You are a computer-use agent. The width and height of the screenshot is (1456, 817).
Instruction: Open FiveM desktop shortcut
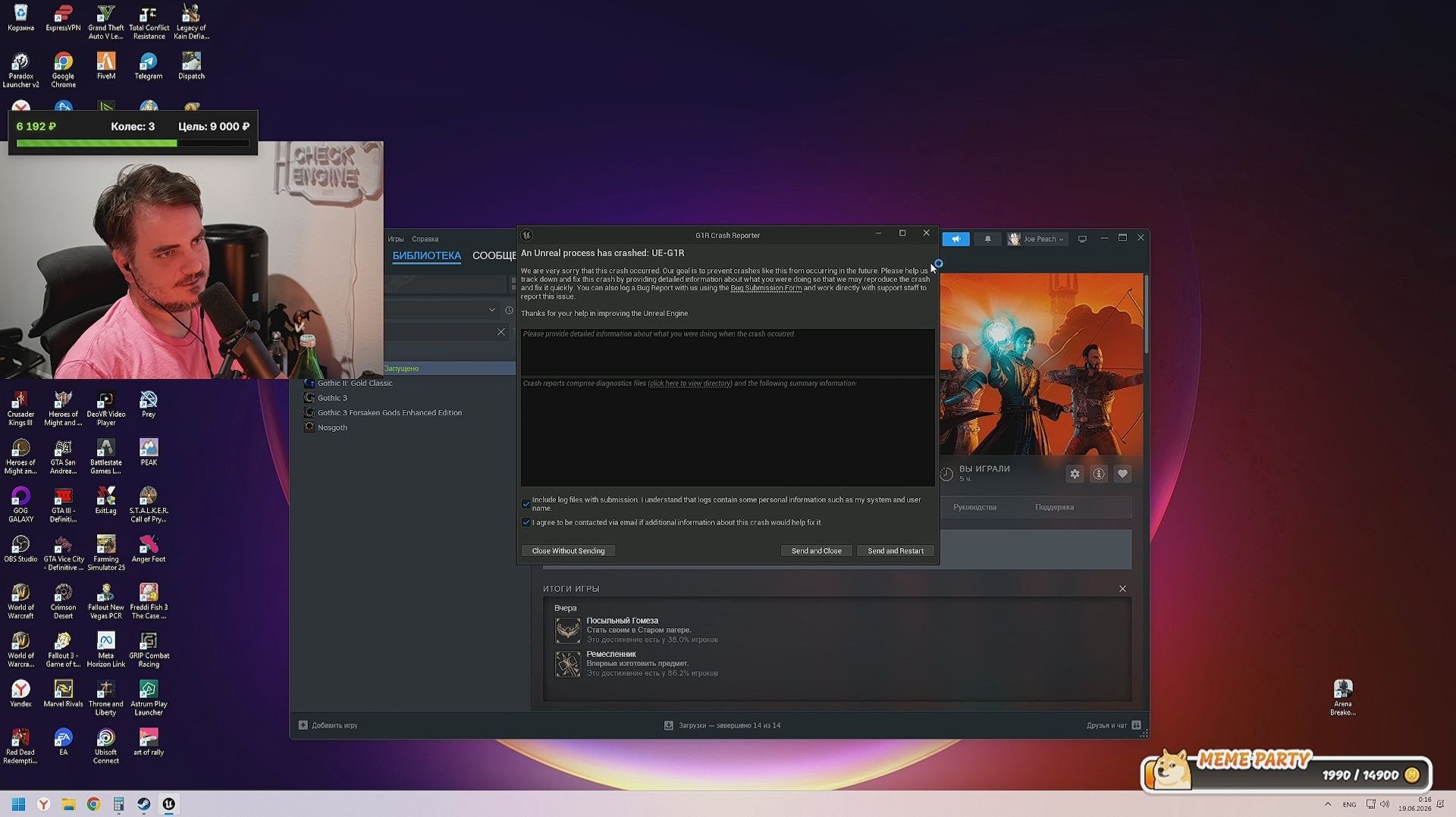pos(106,66)
